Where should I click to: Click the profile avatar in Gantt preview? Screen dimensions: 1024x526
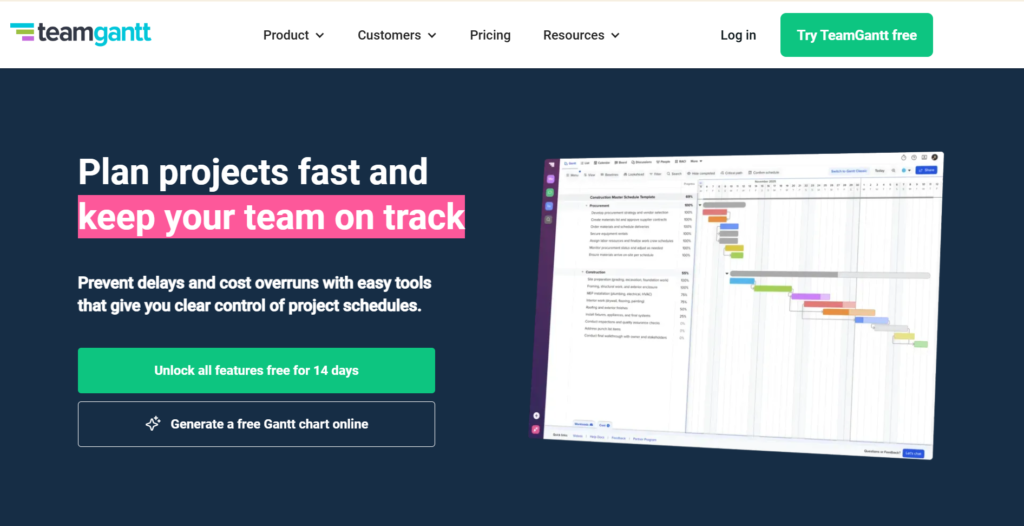click(x=935, y=157)
